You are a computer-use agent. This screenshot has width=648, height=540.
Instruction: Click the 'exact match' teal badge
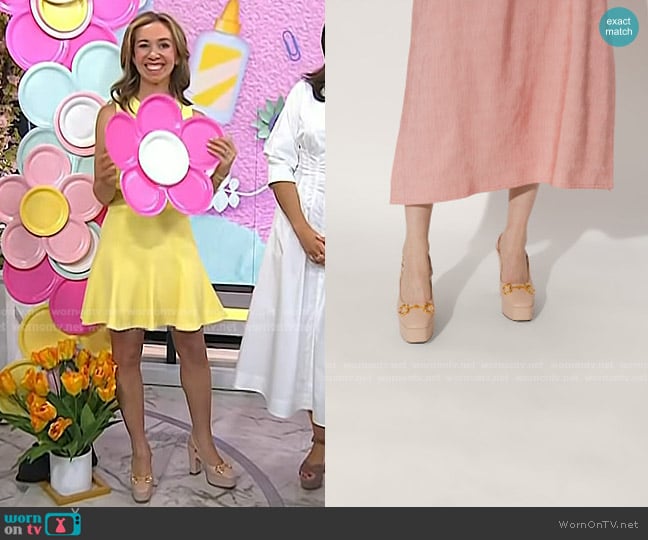pos(619,26)
